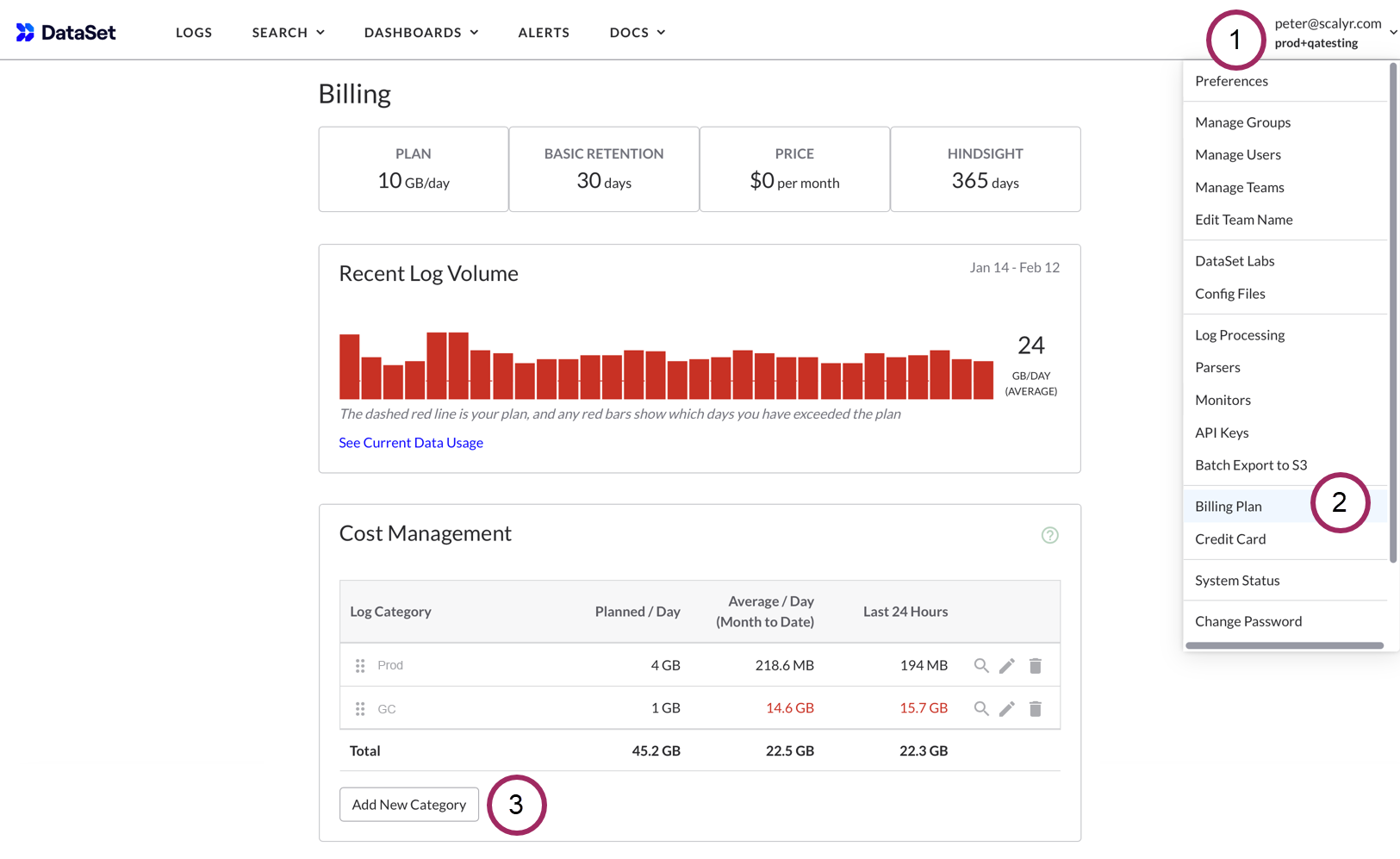Open the Docs dropdown menu
This screenshot has height=859, width=1400.
(x=637, y=33)
